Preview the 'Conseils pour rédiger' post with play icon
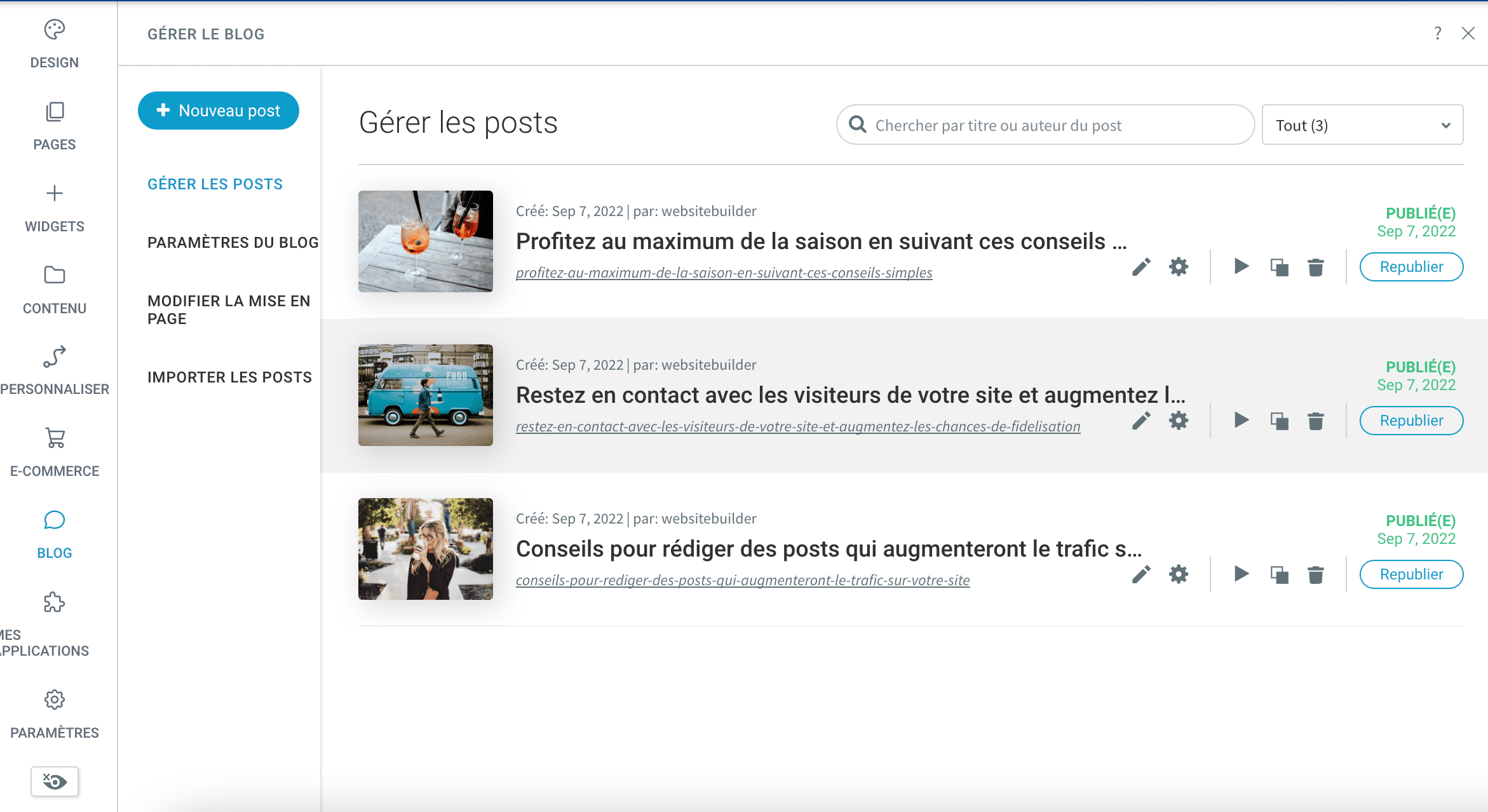This screenshot has height=812, width=1488. tap(1241, 574)
